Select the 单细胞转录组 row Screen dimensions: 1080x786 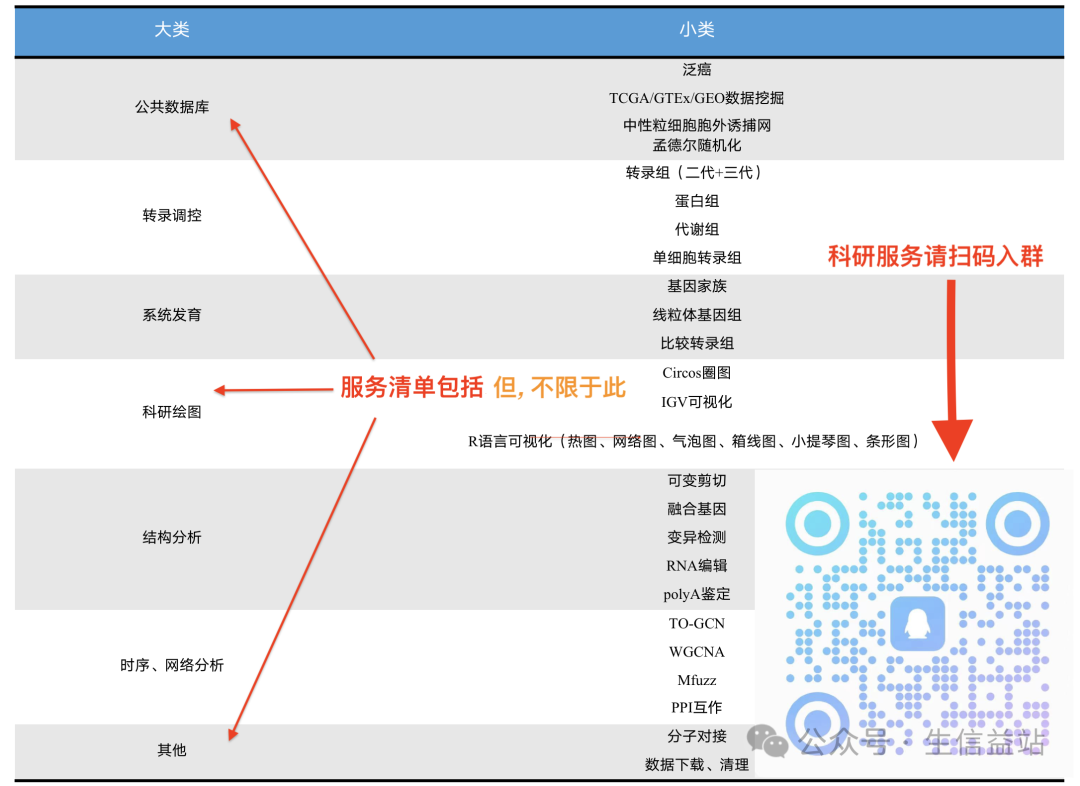click(697, 257)
